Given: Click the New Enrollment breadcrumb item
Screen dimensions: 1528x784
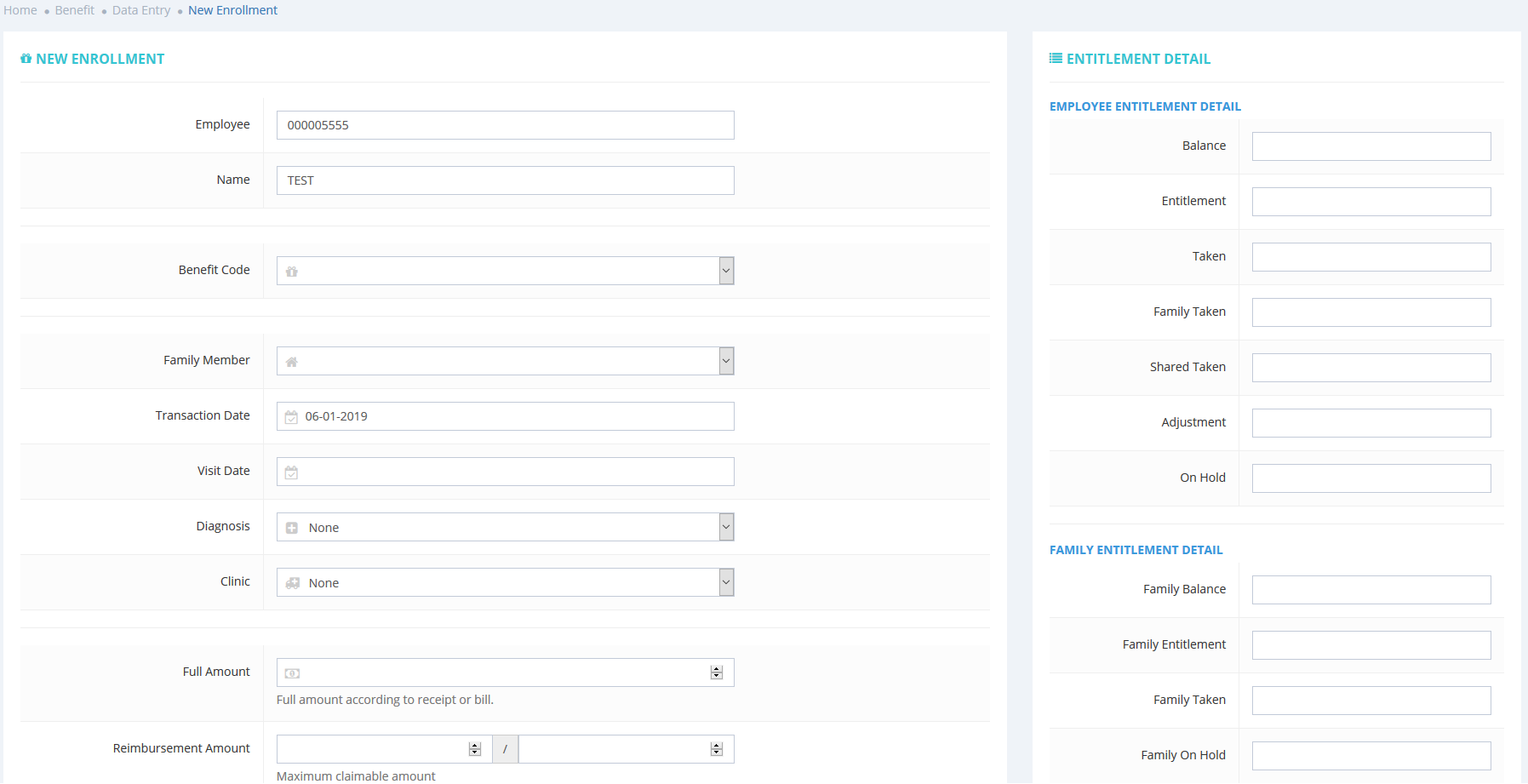Looking at the screenshot, I should [232, 10].
